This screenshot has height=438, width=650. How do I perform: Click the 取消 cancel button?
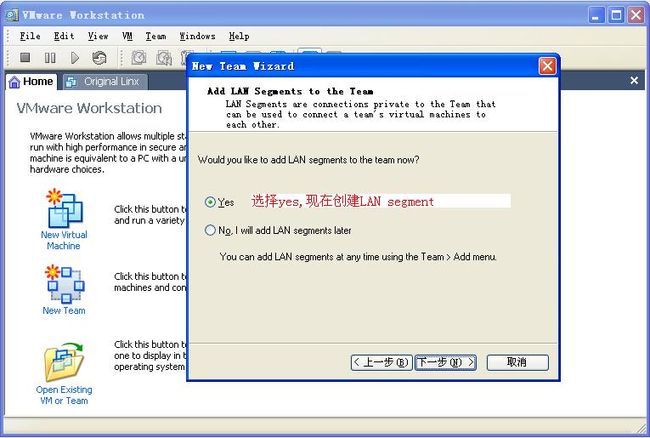coord(517,363)
